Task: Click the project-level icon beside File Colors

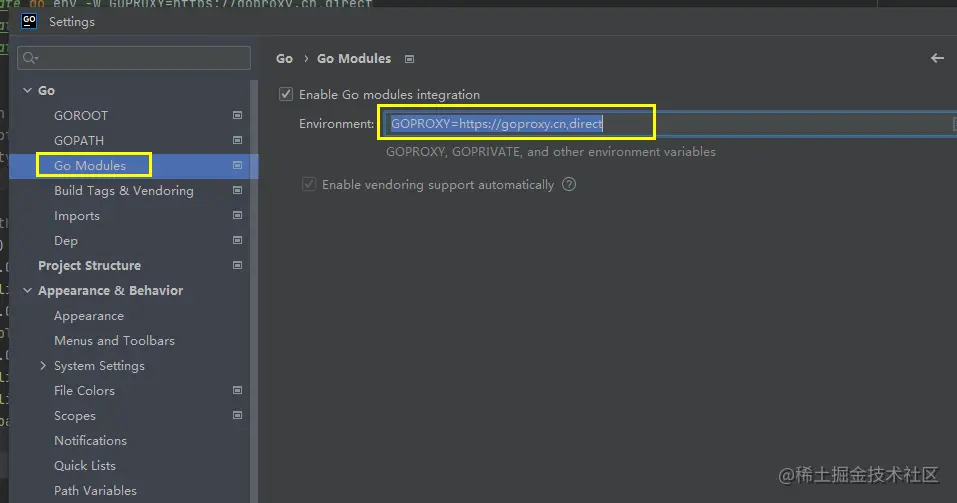Action: (237, 391)
